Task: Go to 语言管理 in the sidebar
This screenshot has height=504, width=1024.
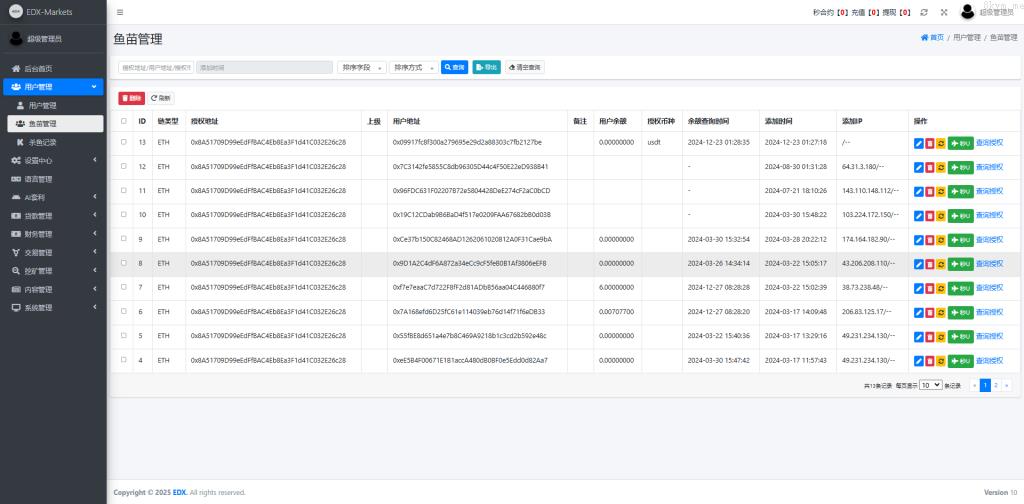Action: pyautogui.click(x=38, y=179)
